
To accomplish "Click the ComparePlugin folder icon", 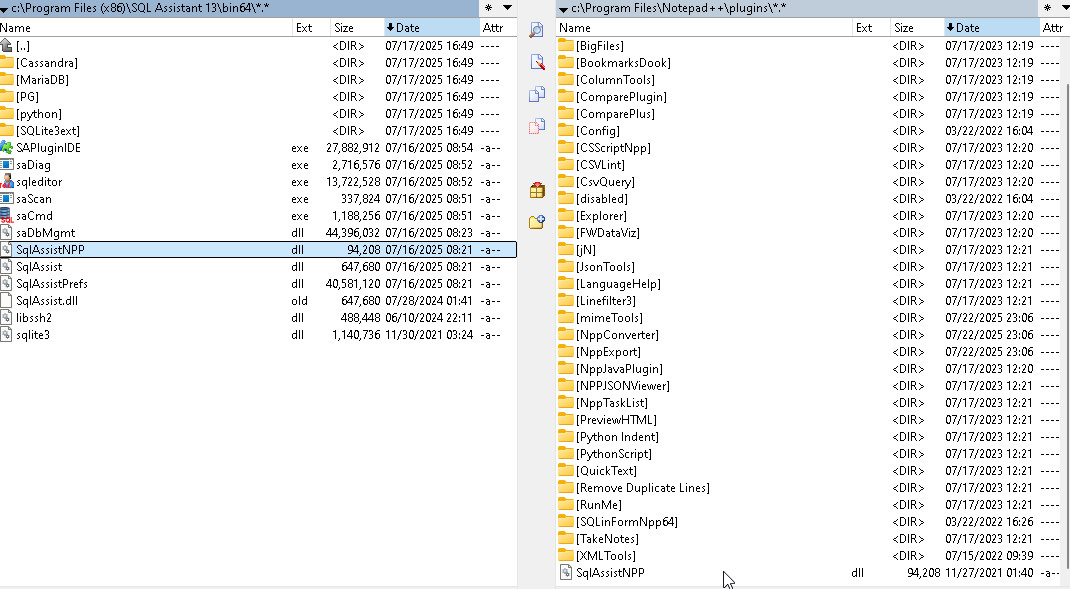I will pyautogui.click(x=566, y=97).
